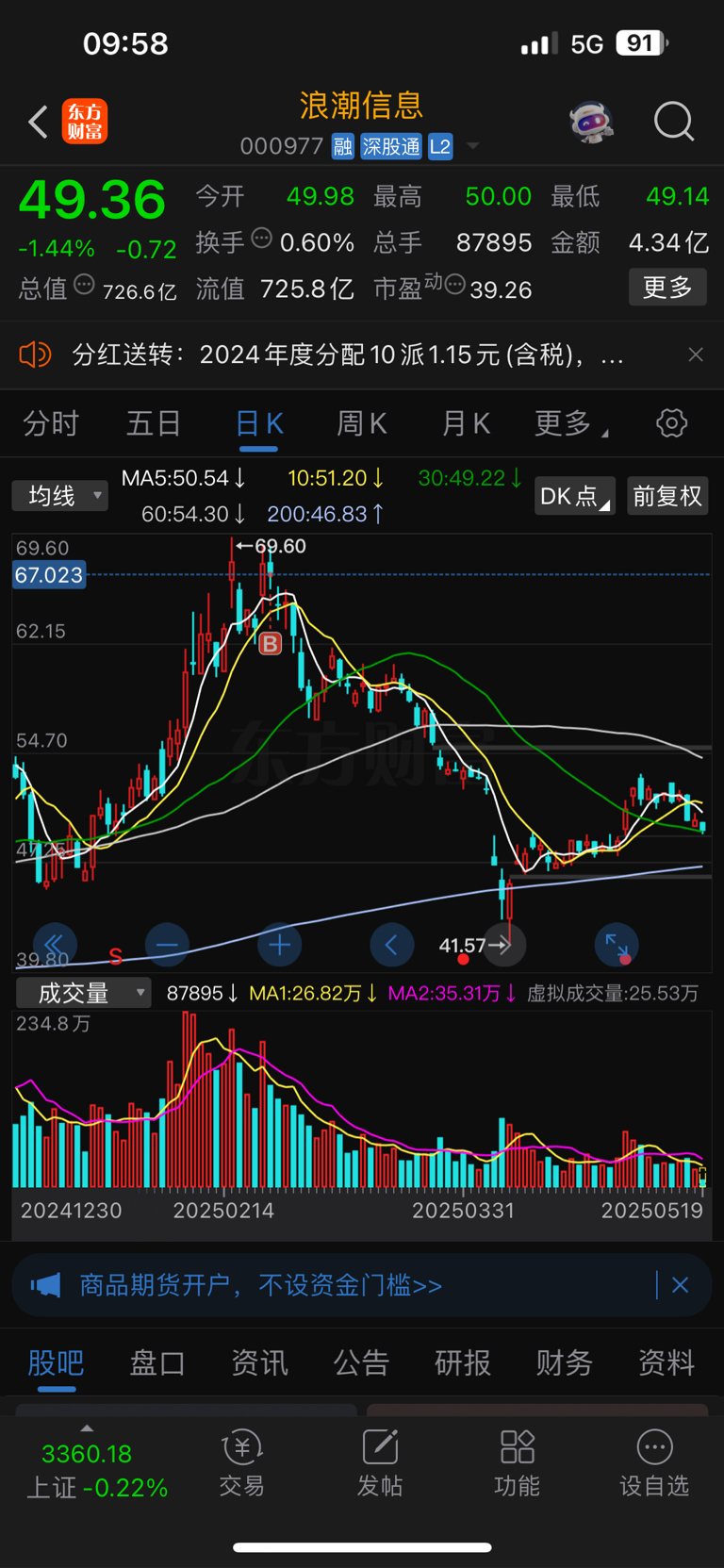Expand the stock title dropdown arrow

coord(473,146)
